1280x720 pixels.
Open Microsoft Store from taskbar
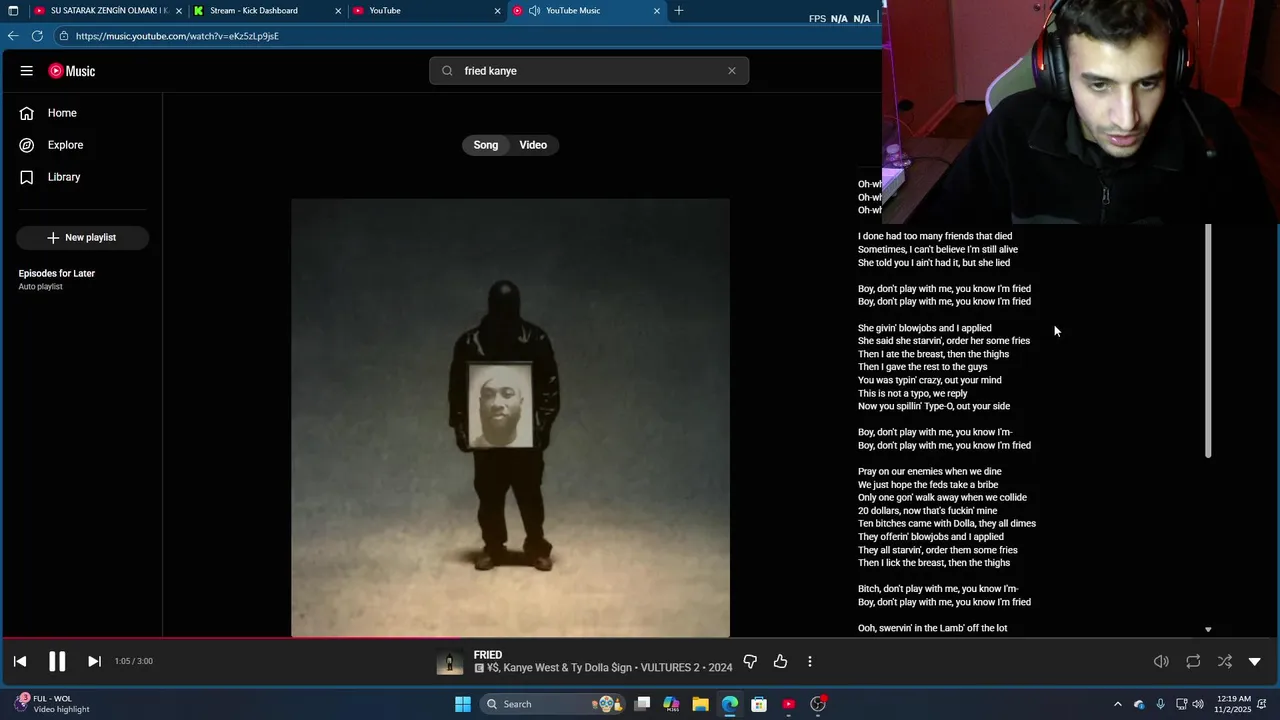759,704
